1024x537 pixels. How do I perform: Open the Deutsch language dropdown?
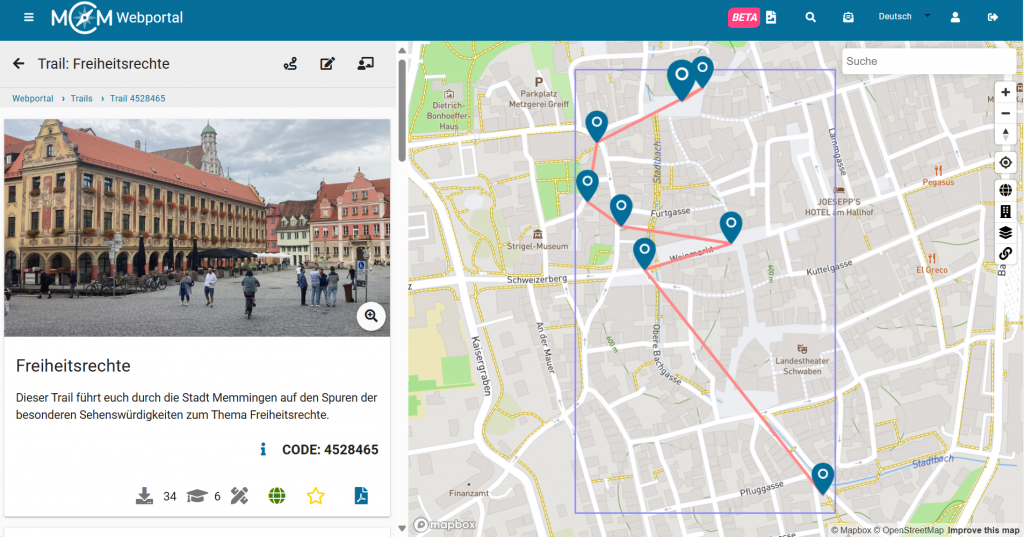[903, 17]
